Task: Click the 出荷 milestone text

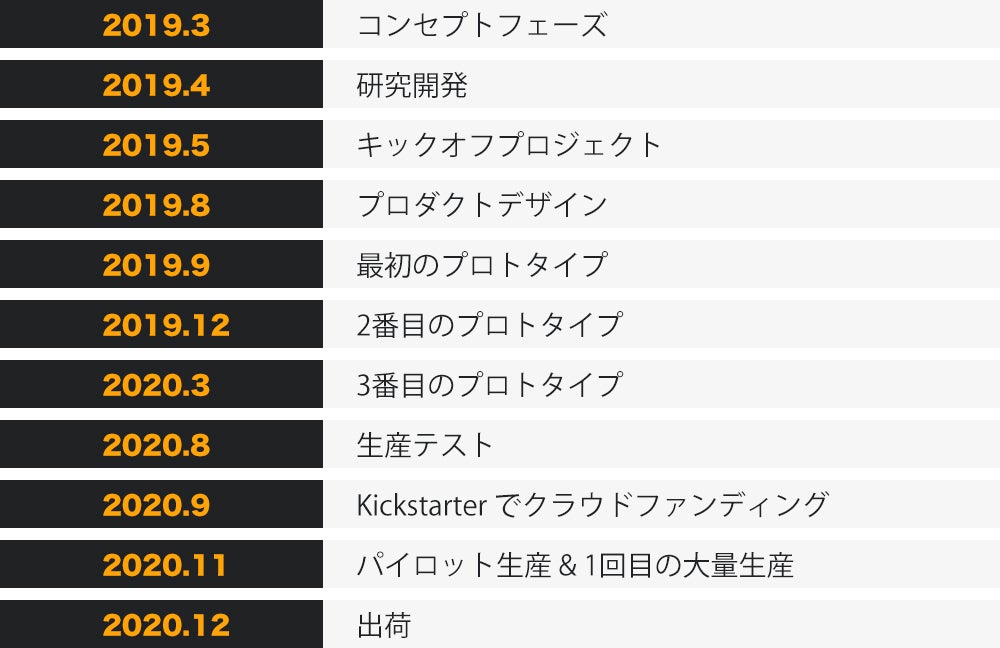Action: [384, 626]
